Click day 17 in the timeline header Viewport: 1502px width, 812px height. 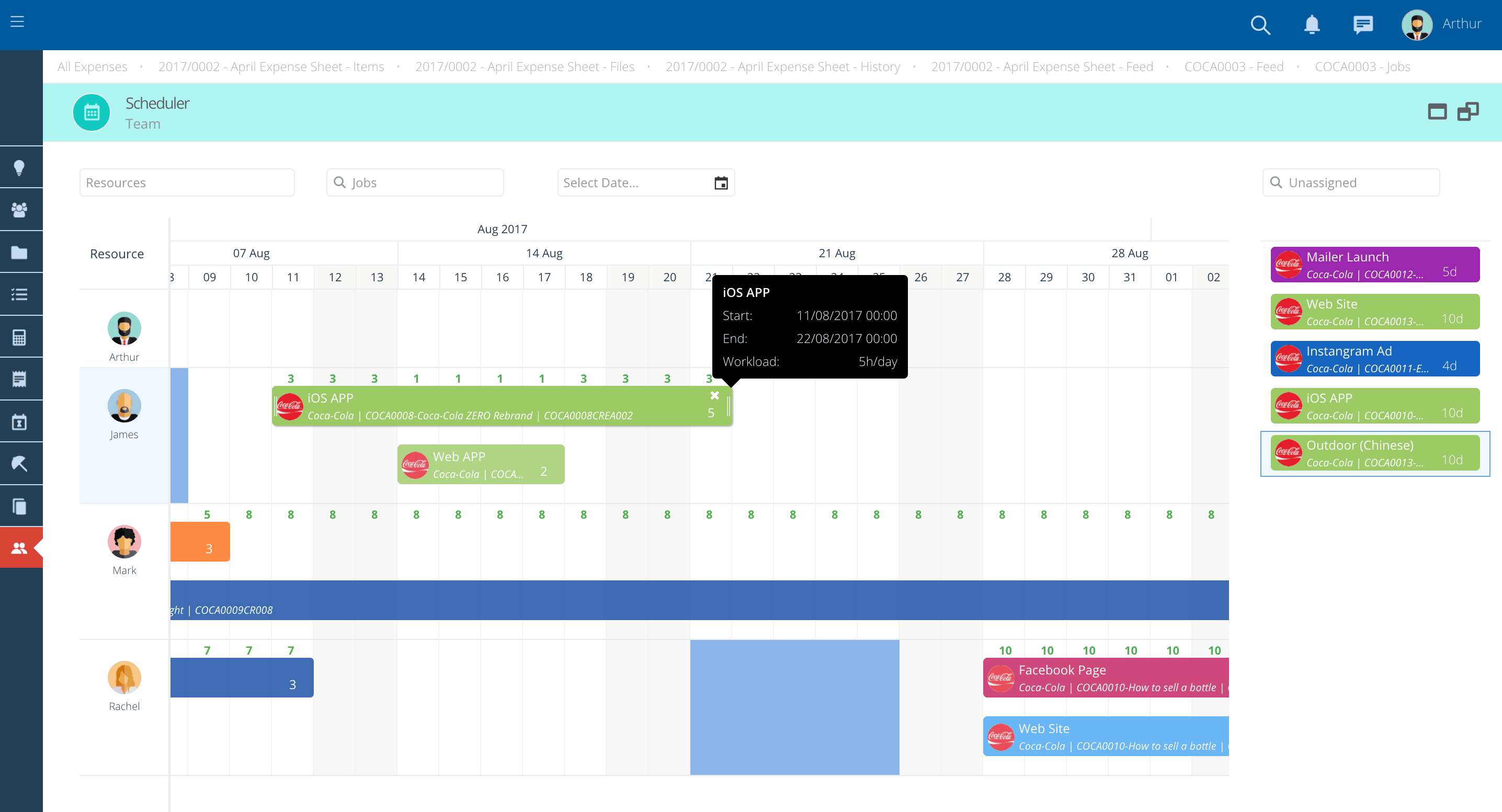coord(544,278)
